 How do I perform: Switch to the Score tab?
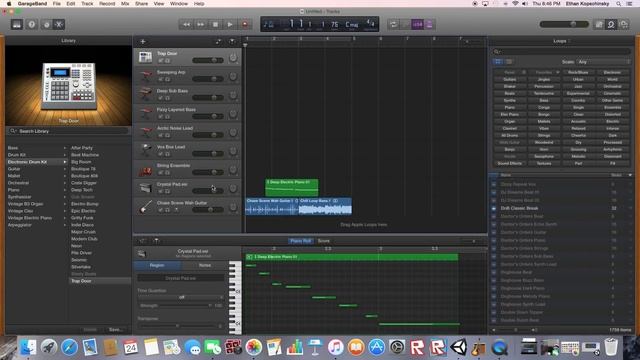point(324,241)
